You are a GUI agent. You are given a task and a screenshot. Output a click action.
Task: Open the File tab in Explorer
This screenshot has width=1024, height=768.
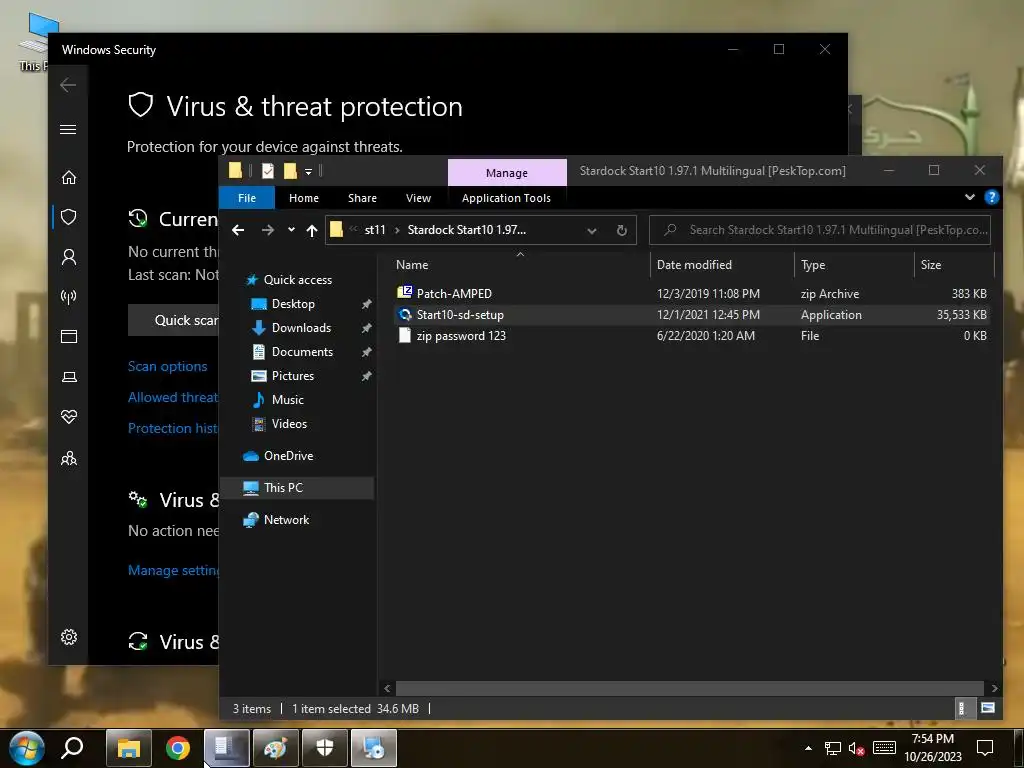point(247,198)
